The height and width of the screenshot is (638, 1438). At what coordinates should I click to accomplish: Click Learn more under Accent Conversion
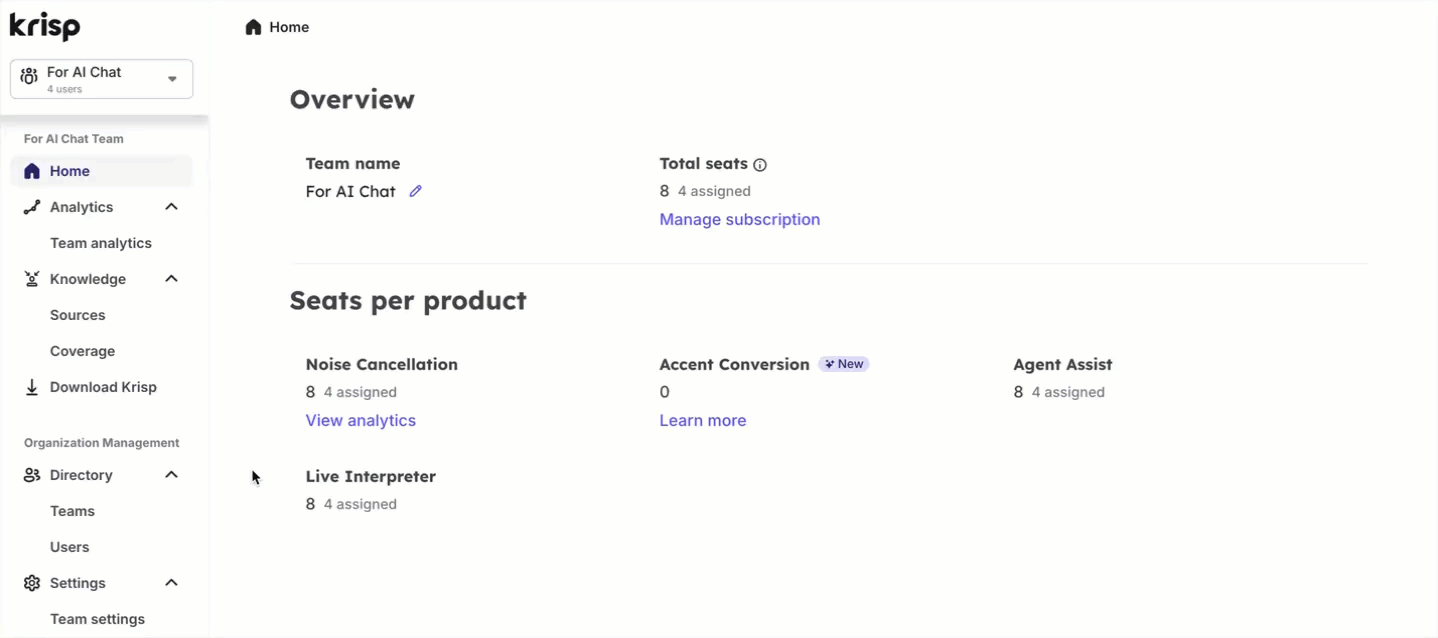tap(702, 420)
